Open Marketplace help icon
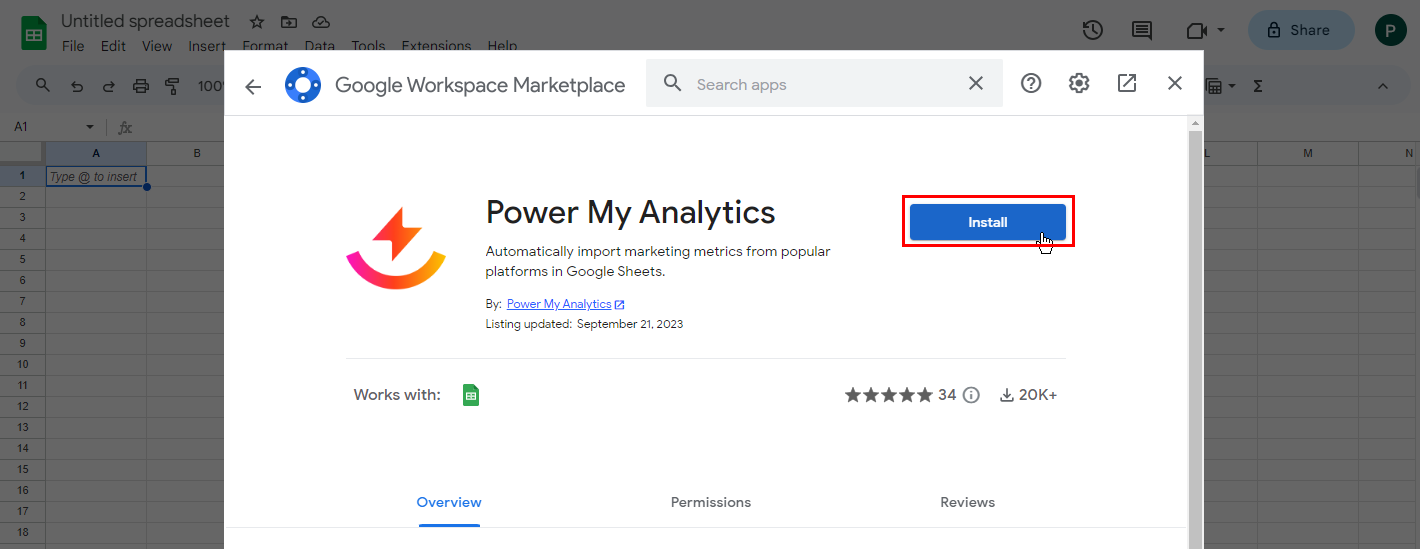This screenshot has width=1420, height=549. (1031, 84)
